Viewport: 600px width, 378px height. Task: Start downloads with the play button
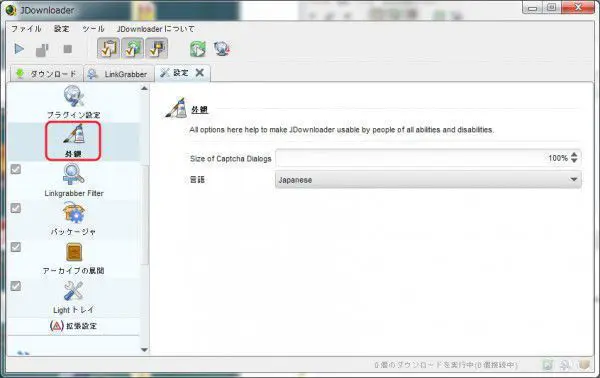[19, 49]
